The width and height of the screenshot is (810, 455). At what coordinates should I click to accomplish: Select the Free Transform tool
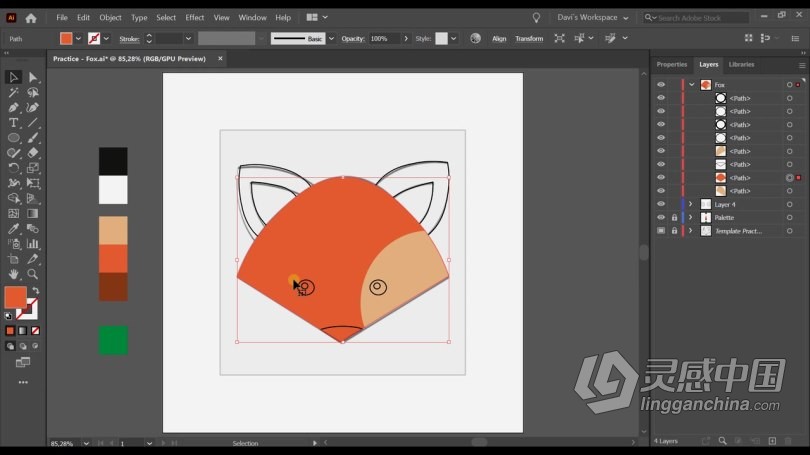point(33,183)
